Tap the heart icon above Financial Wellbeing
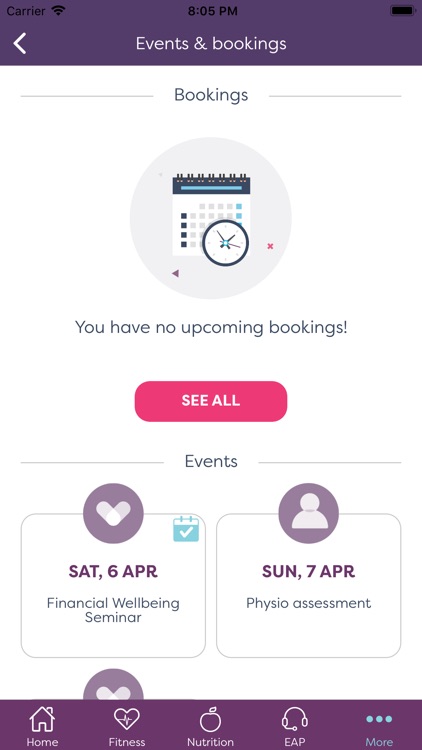This screenshot has height=750, width=422. (x=113, y=513)
